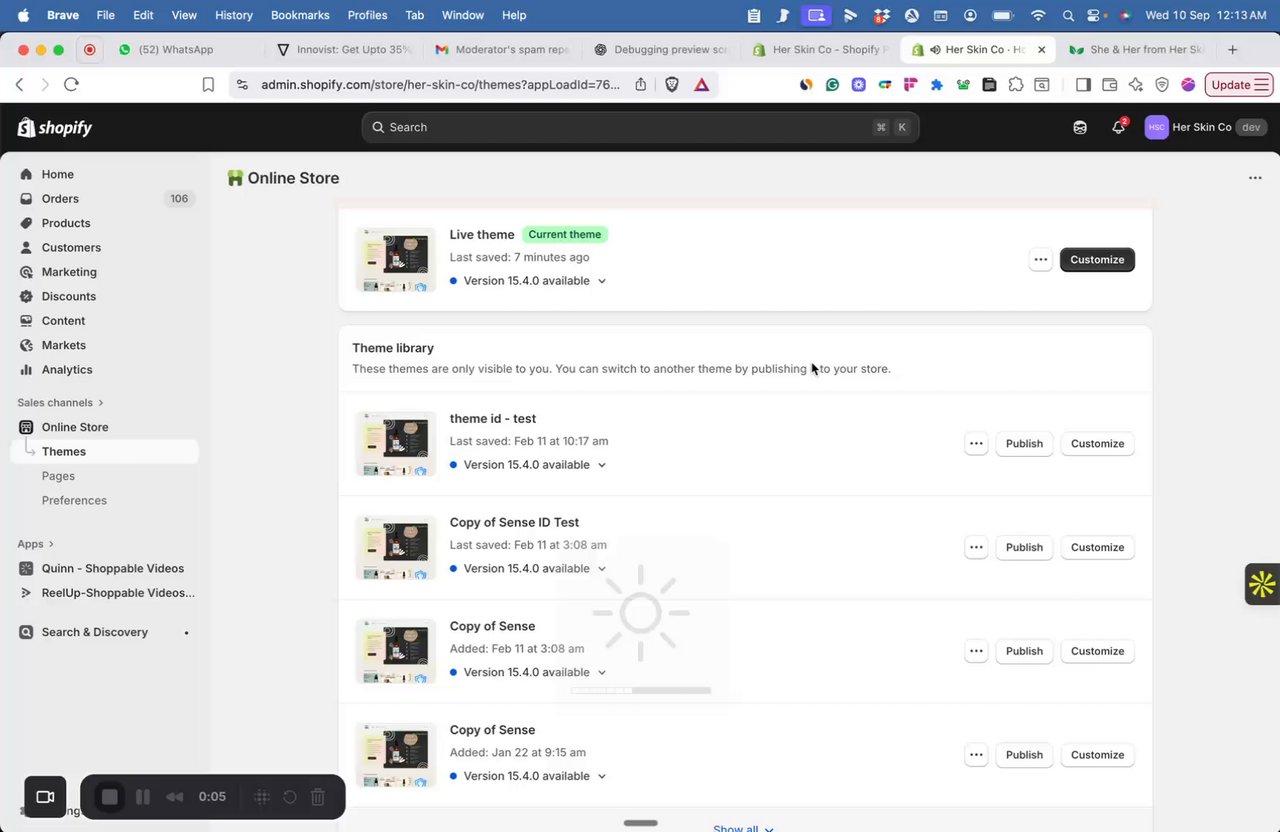Open the Sidekick assistant icon in top bar
The height and width of the screenshot is (832, 1280).
tap(1080, 127)
